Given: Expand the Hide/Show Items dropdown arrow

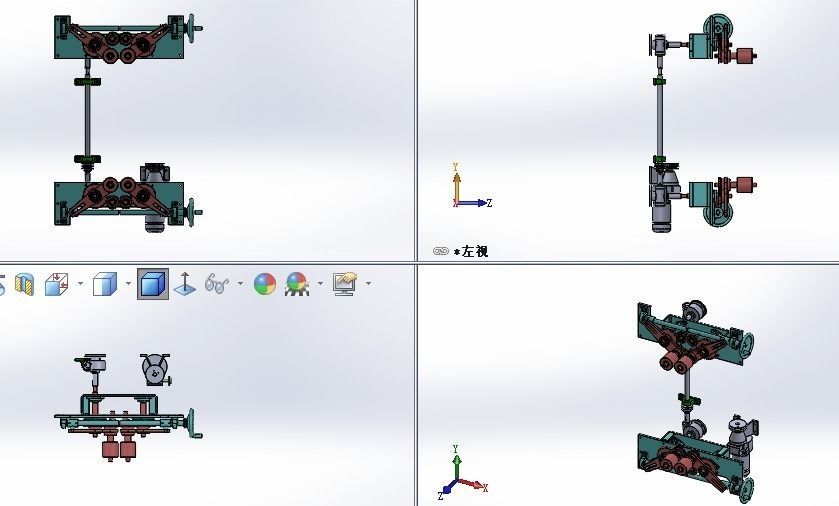Looking at the screenshot, I should (240, 283).
